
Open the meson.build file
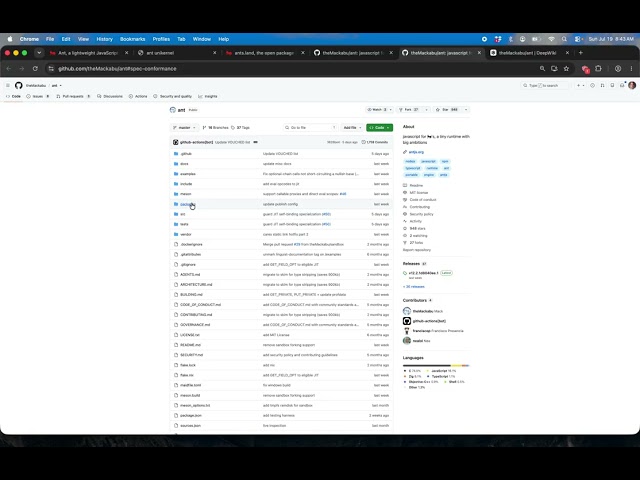click(190, 395)
